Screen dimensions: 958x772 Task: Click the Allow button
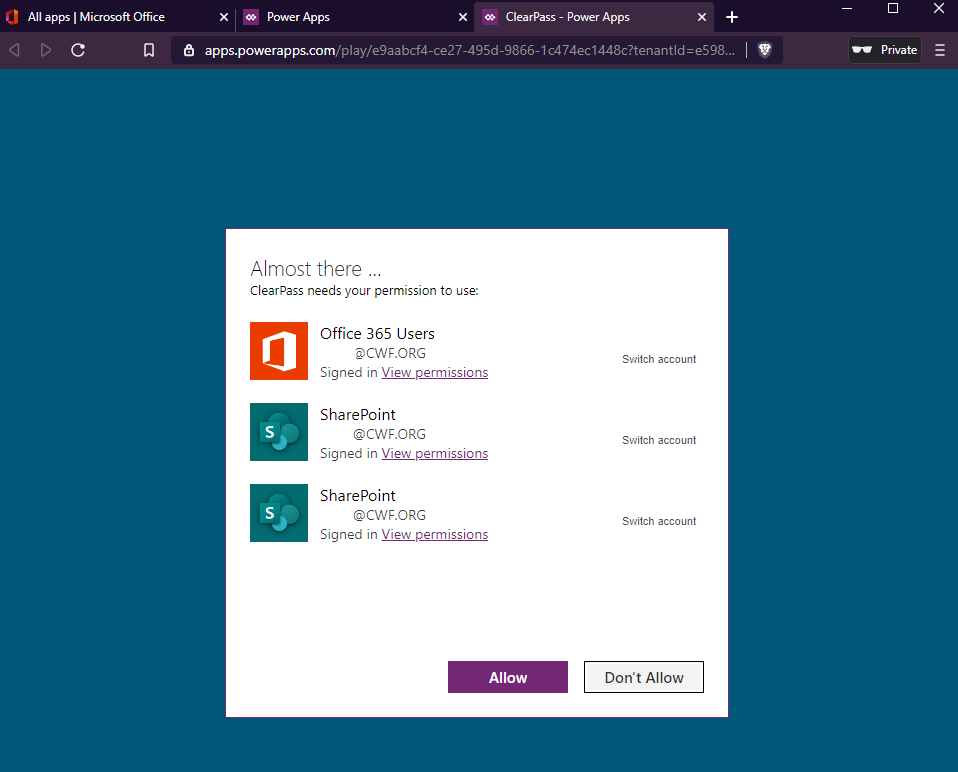point(508,677)
